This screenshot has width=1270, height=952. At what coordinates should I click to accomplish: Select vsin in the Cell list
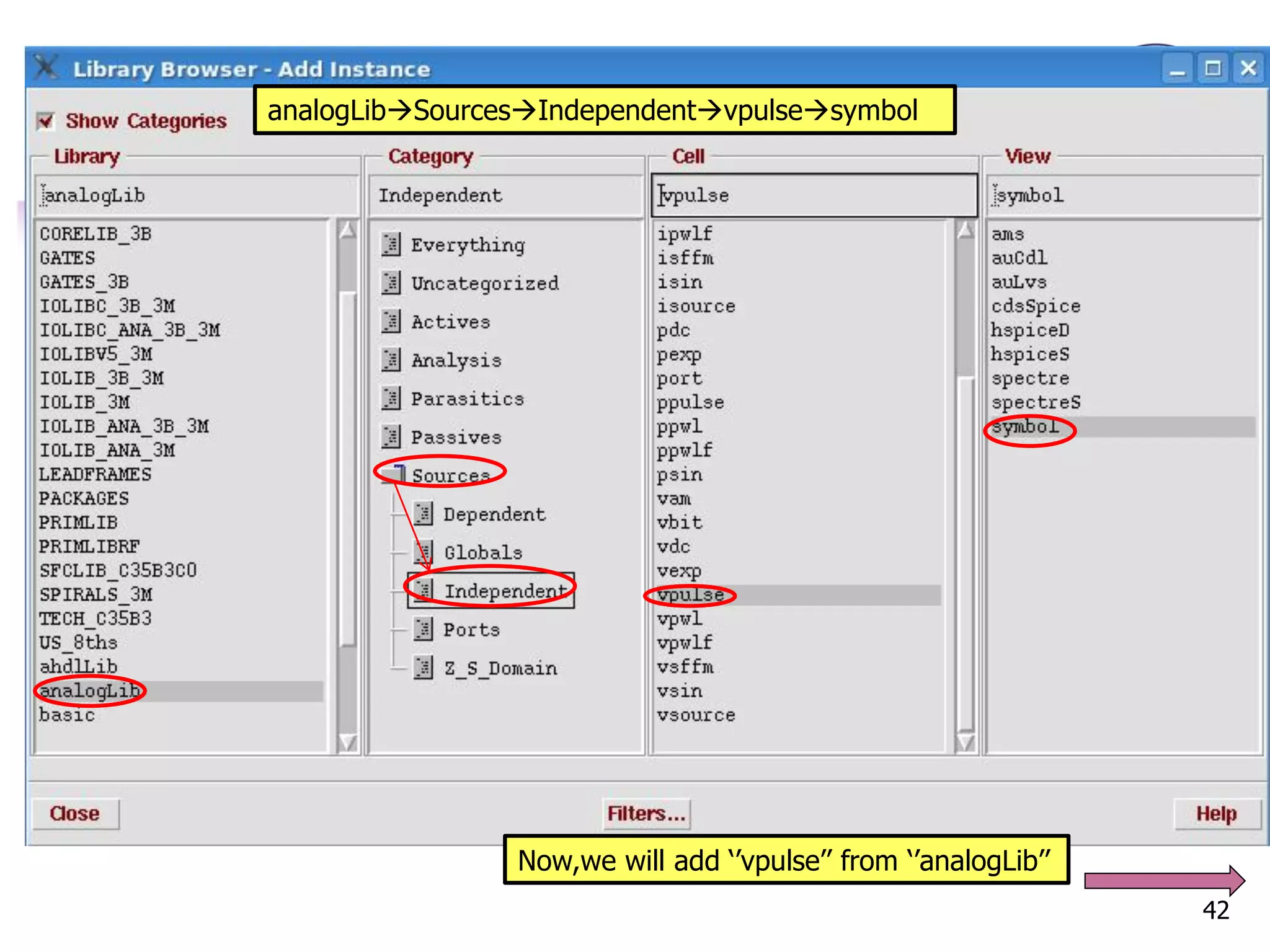pyautogui.click(x=680, y=691)
